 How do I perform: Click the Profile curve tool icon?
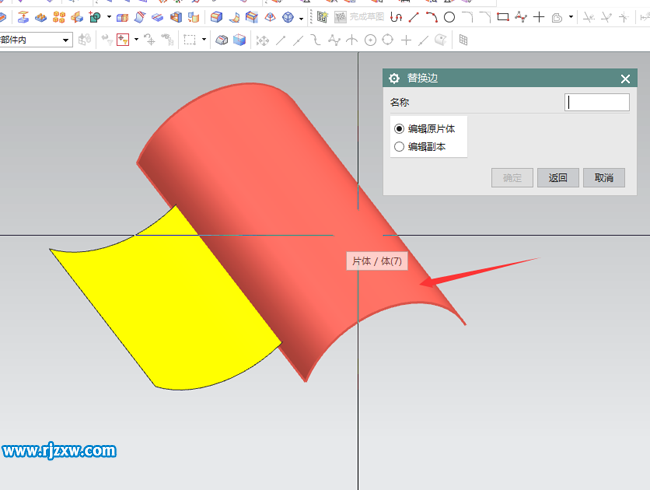[396, 17]
